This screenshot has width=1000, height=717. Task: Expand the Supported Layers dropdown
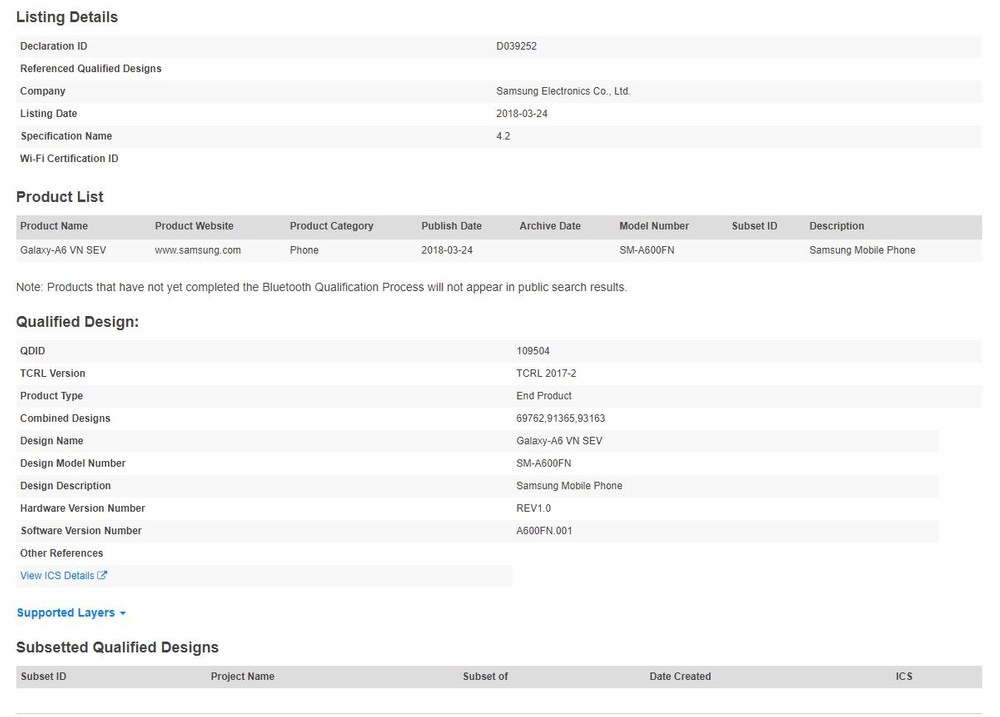71,612
